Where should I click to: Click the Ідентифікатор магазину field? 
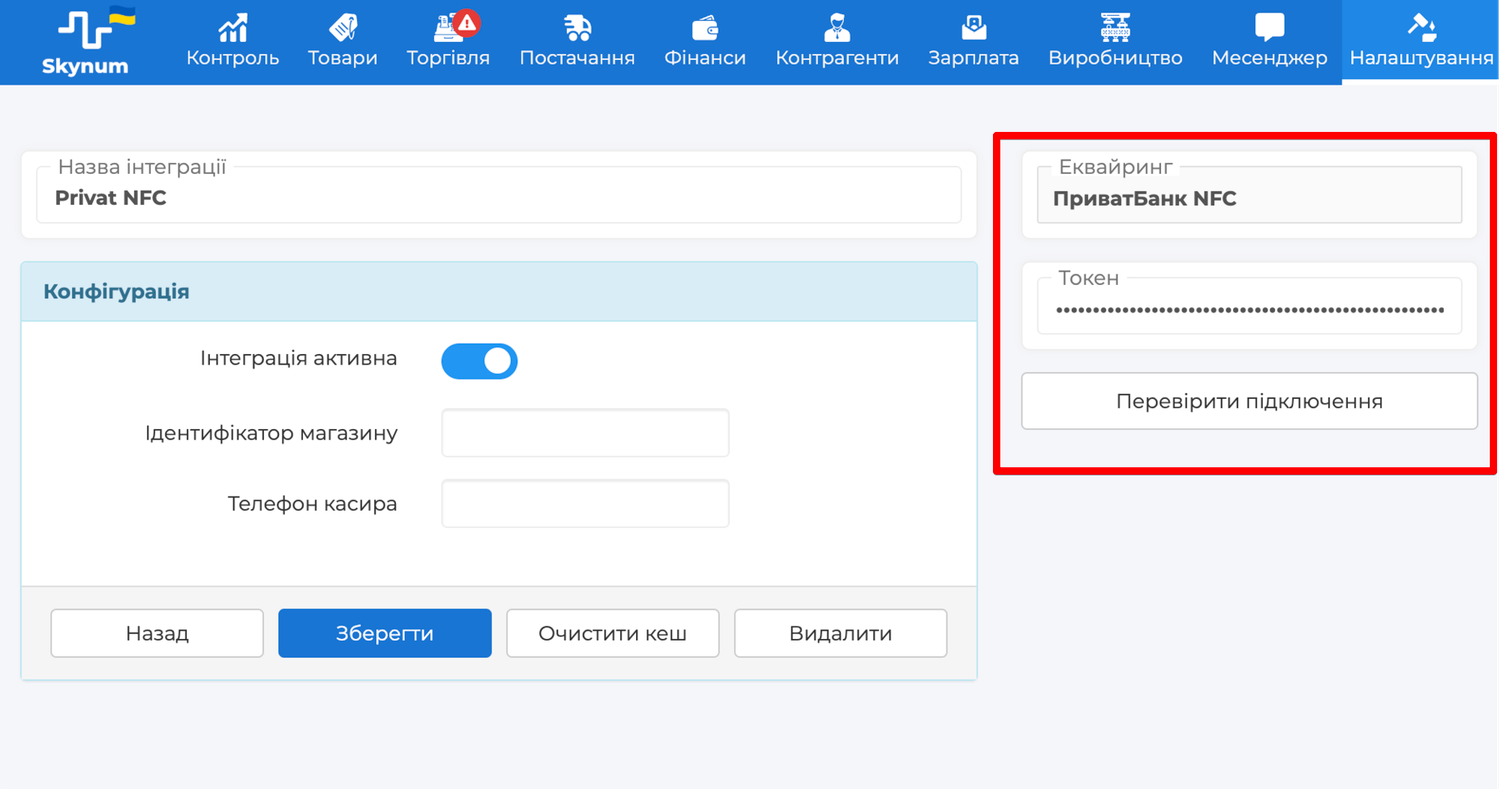[585, 433]
